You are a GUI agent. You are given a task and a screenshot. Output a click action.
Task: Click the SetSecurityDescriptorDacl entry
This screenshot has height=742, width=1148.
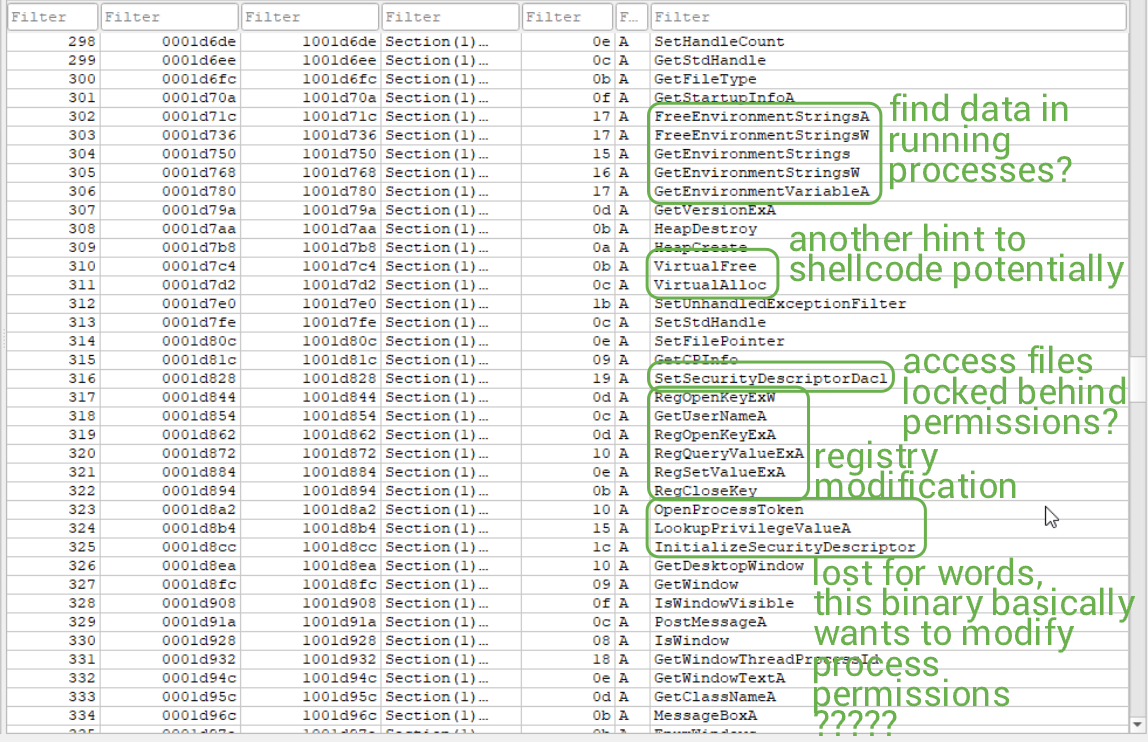(770, 378)
